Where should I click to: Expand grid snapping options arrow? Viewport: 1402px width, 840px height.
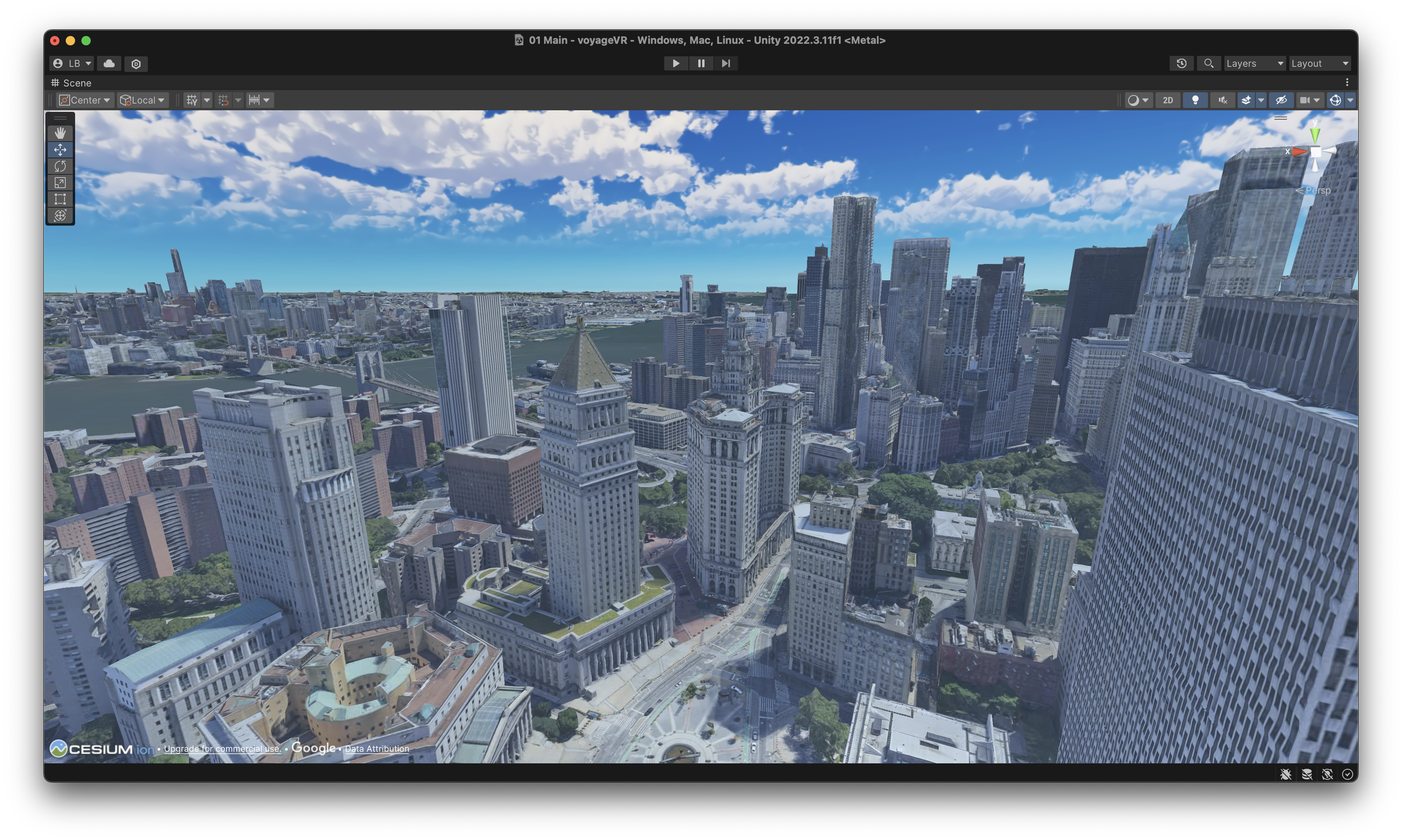238,100
